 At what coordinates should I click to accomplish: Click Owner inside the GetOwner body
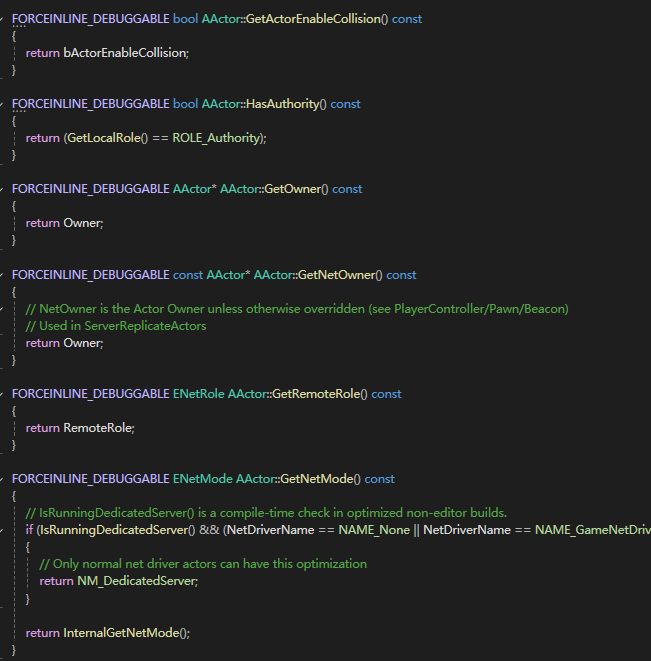pyautogui.click(x=81, y=223)
